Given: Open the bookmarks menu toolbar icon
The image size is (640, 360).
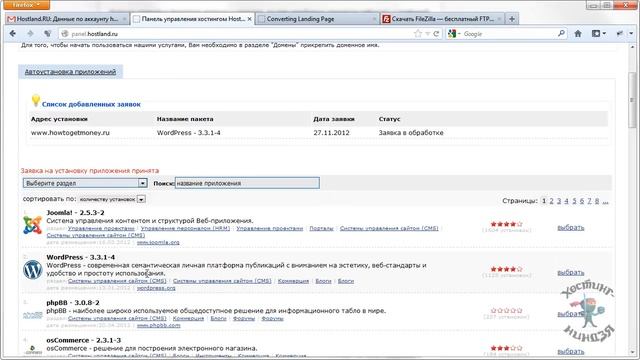Looking at the screenshot, I should [598, 33].
